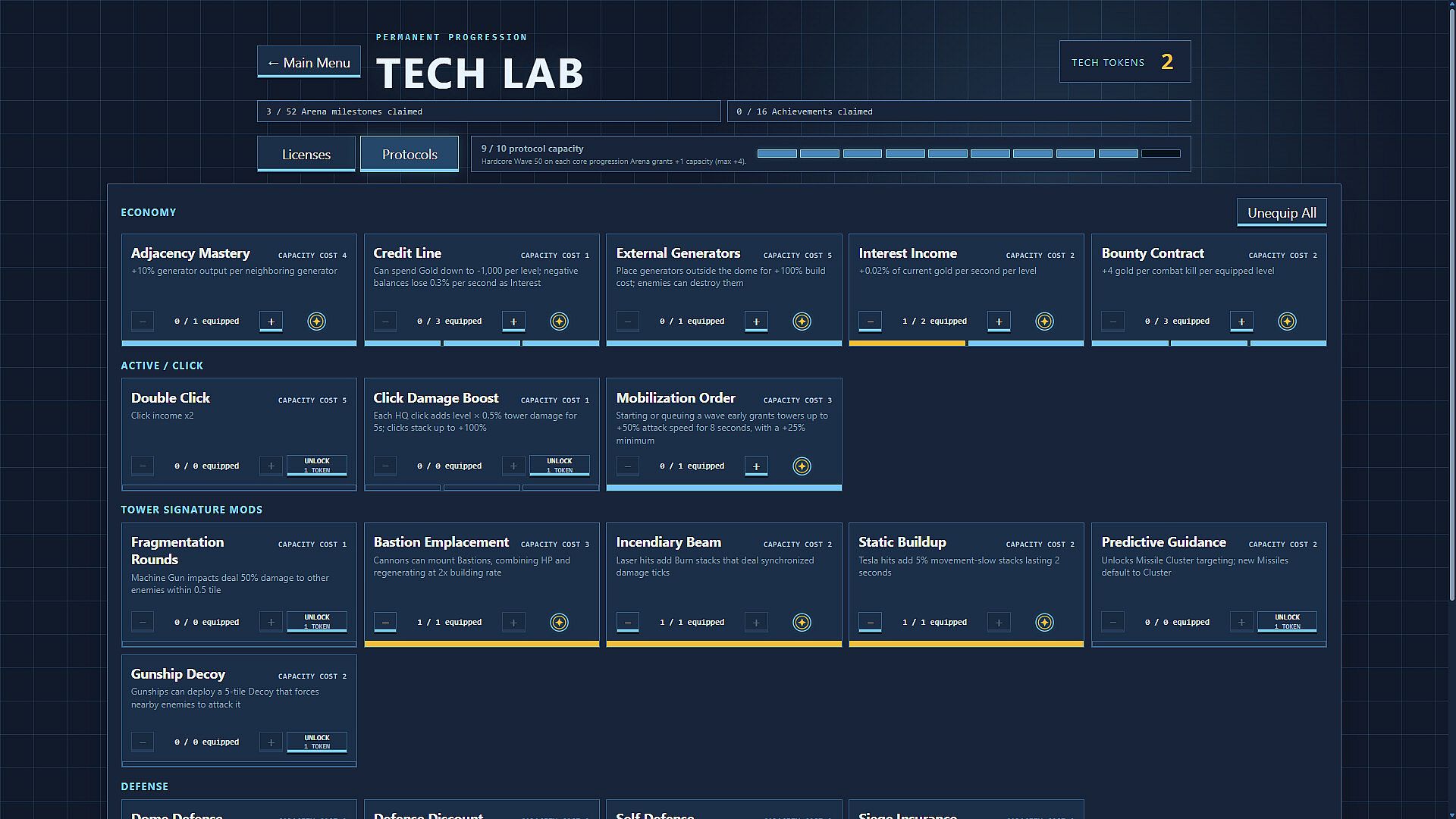Click the token icon on External Generators
This screenshot has height=819, width=1456.
point(802,322)
